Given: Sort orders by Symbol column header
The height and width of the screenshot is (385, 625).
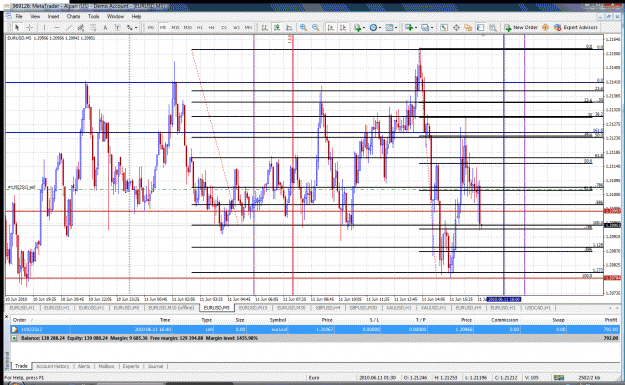Looking at the screenshot, I should click(278, 320).
